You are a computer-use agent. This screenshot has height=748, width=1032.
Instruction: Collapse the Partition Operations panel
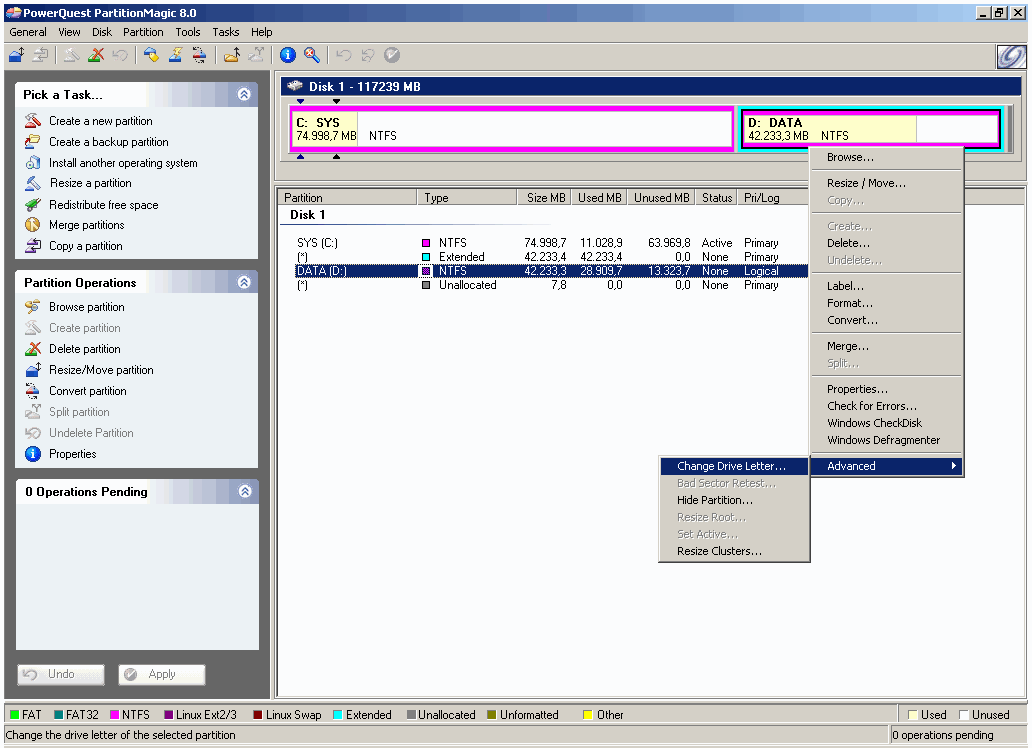click(x=244, y=282)
